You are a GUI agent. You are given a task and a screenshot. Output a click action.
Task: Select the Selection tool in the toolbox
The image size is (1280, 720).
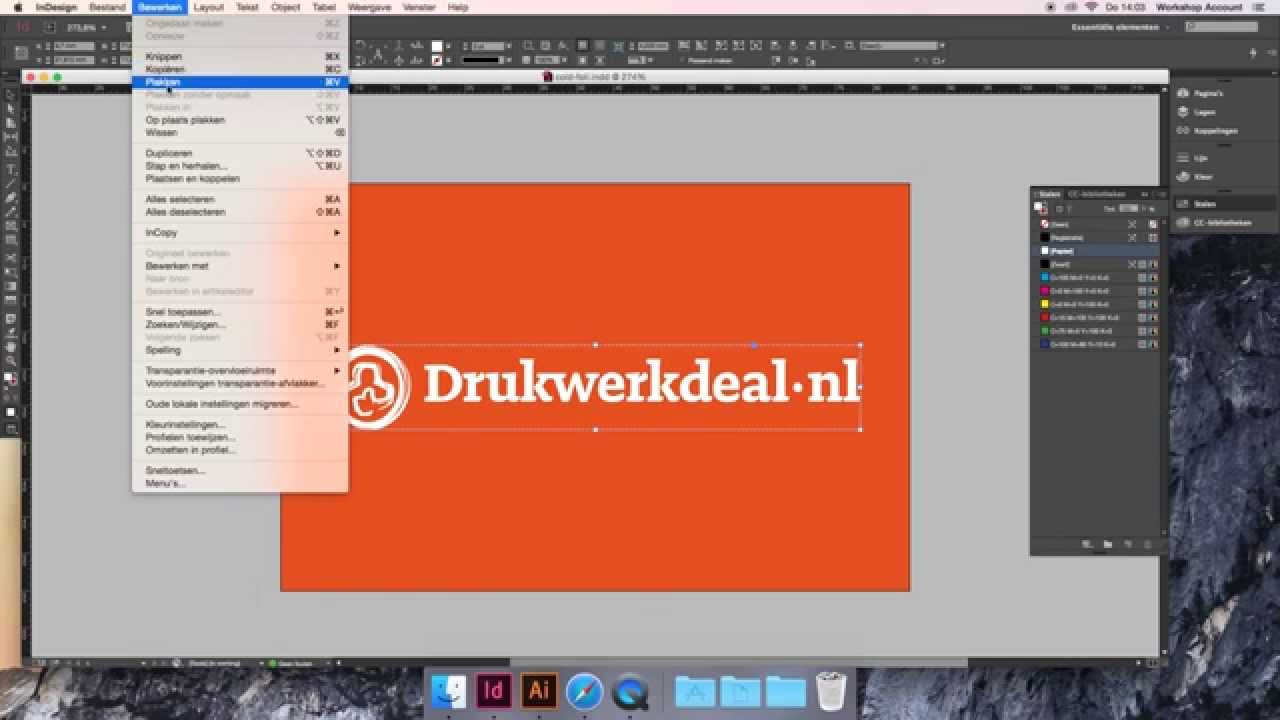(11, 95)
